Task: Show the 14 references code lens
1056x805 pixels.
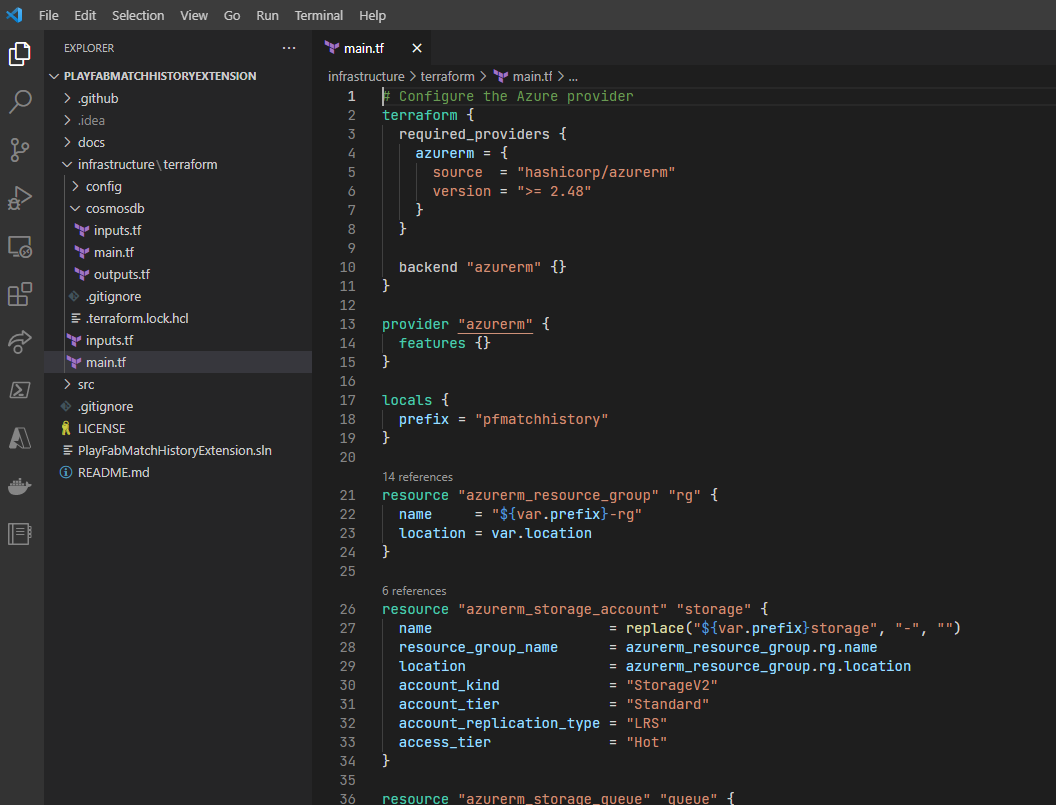Action: click(x=417, y=476)
